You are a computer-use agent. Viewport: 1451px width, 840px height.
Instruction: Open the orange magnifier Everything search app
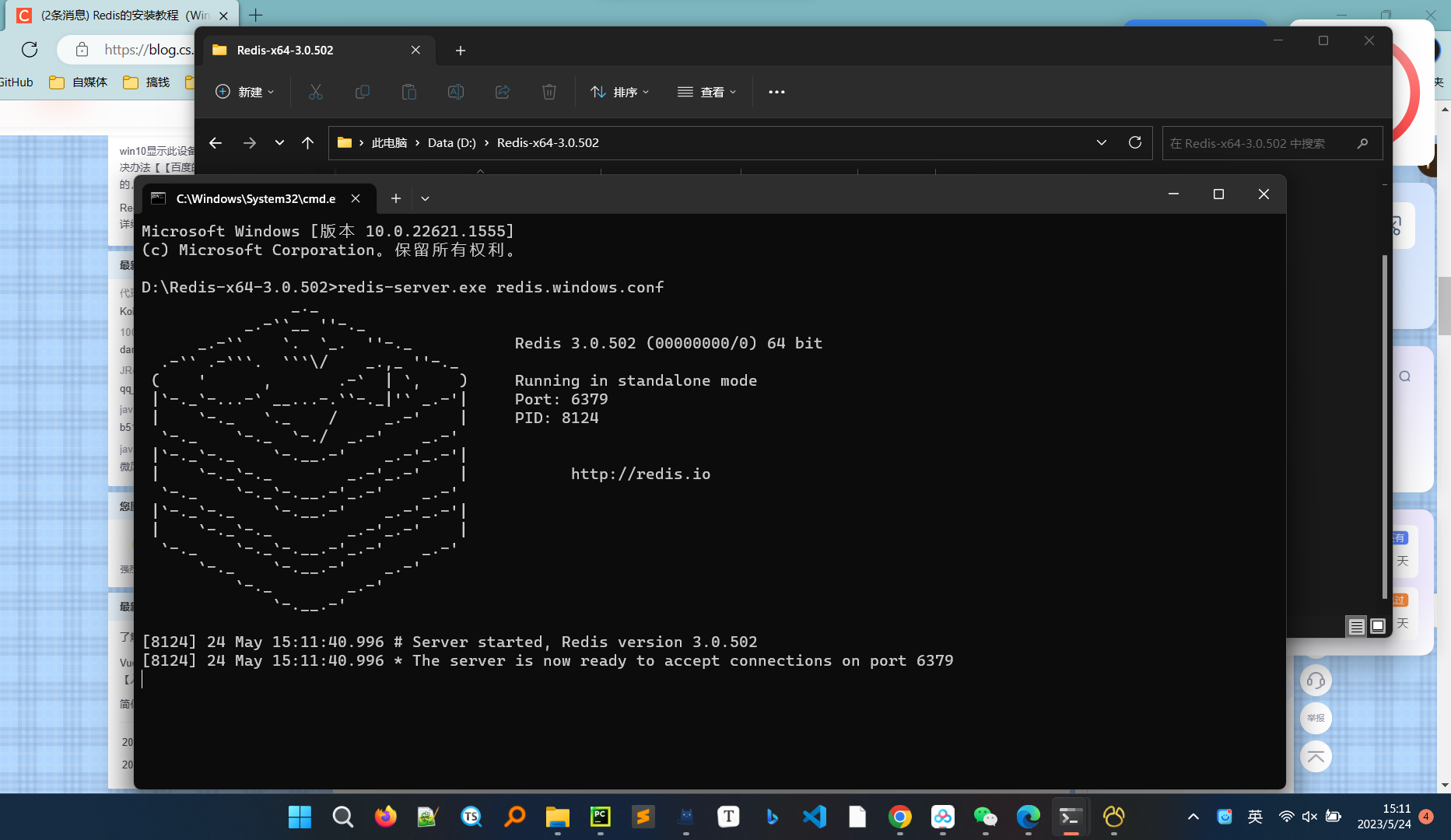pyautogui.click(x=514, y=817)
